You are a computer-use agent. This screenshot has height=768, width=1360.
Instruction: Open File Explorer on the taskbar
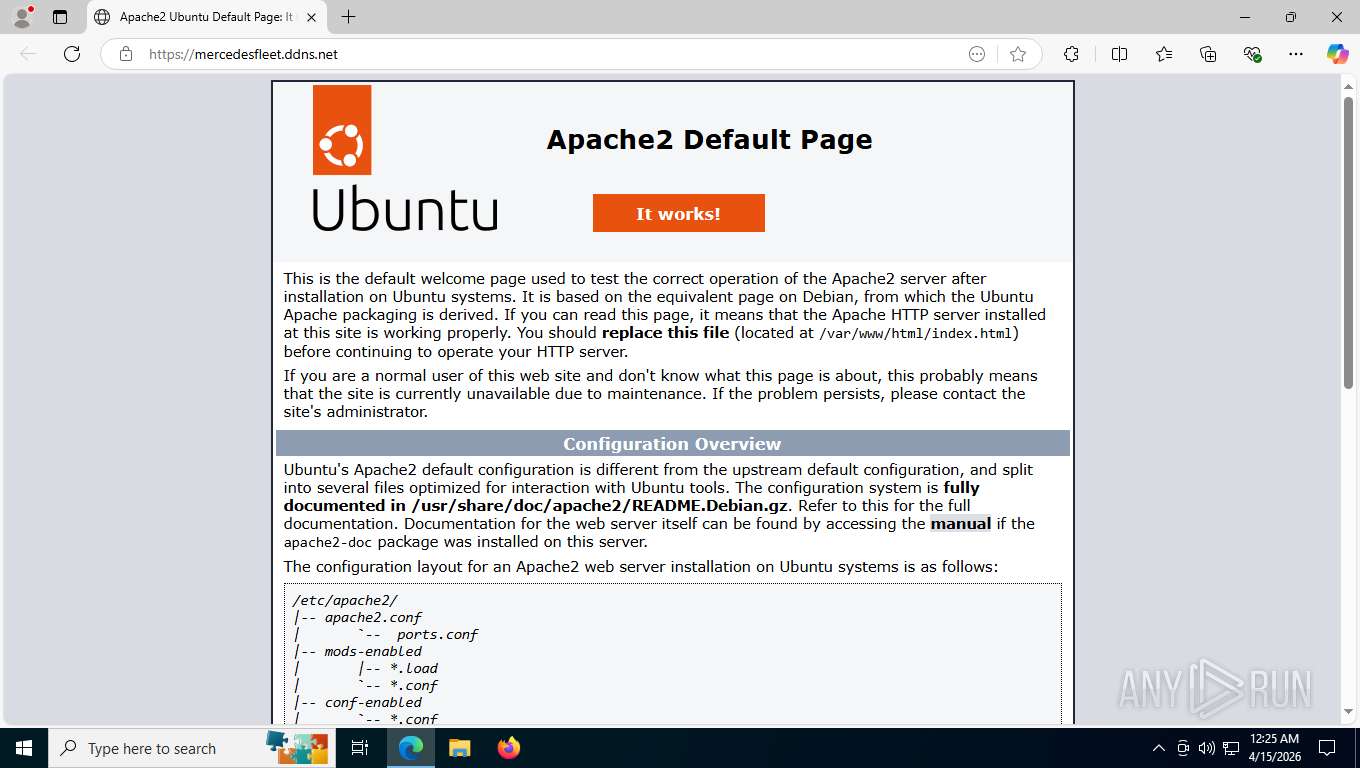pyautogui.click(x=459, y=748)
